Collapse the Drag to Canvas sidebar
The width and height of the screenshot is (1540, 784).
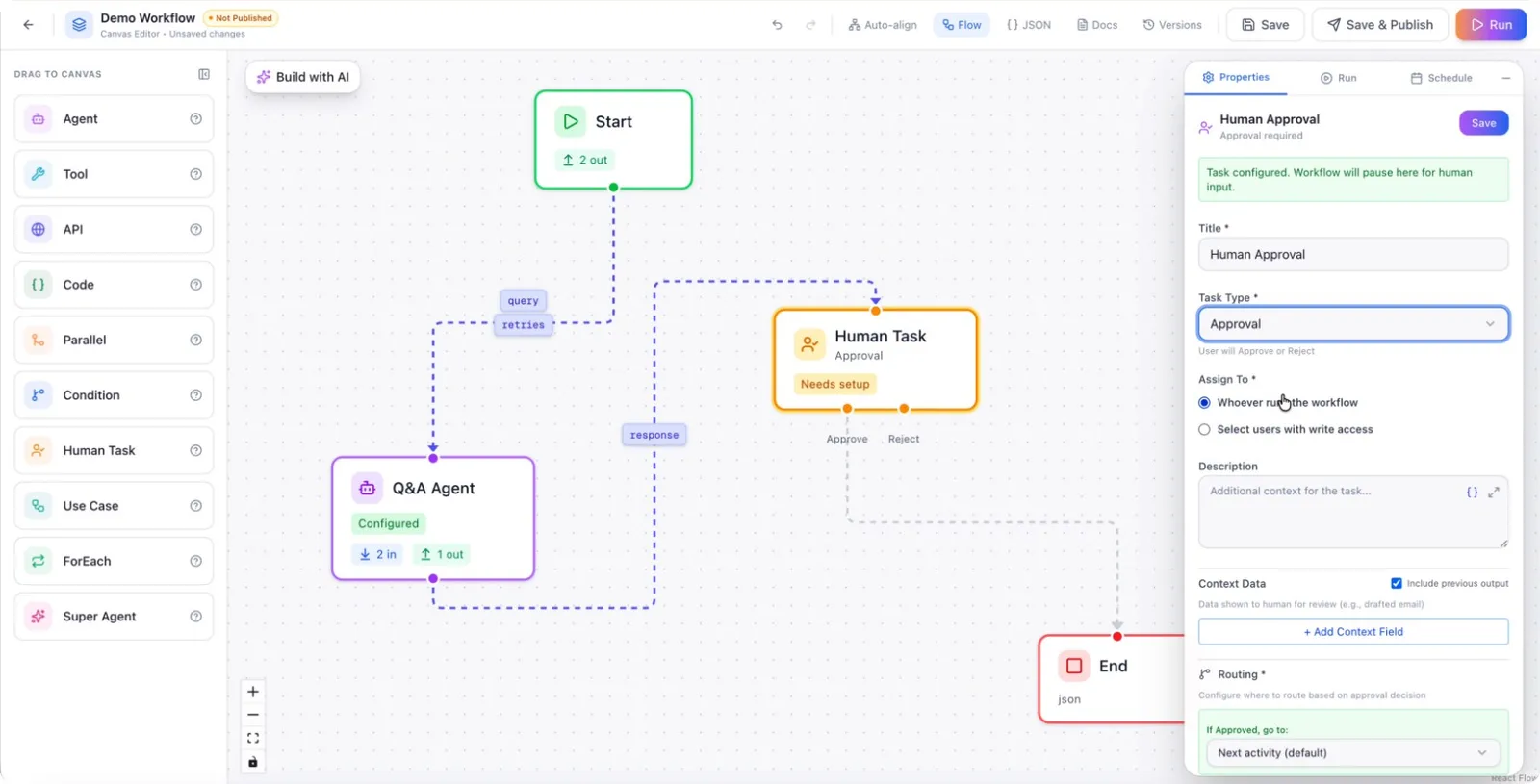[204, 74]
